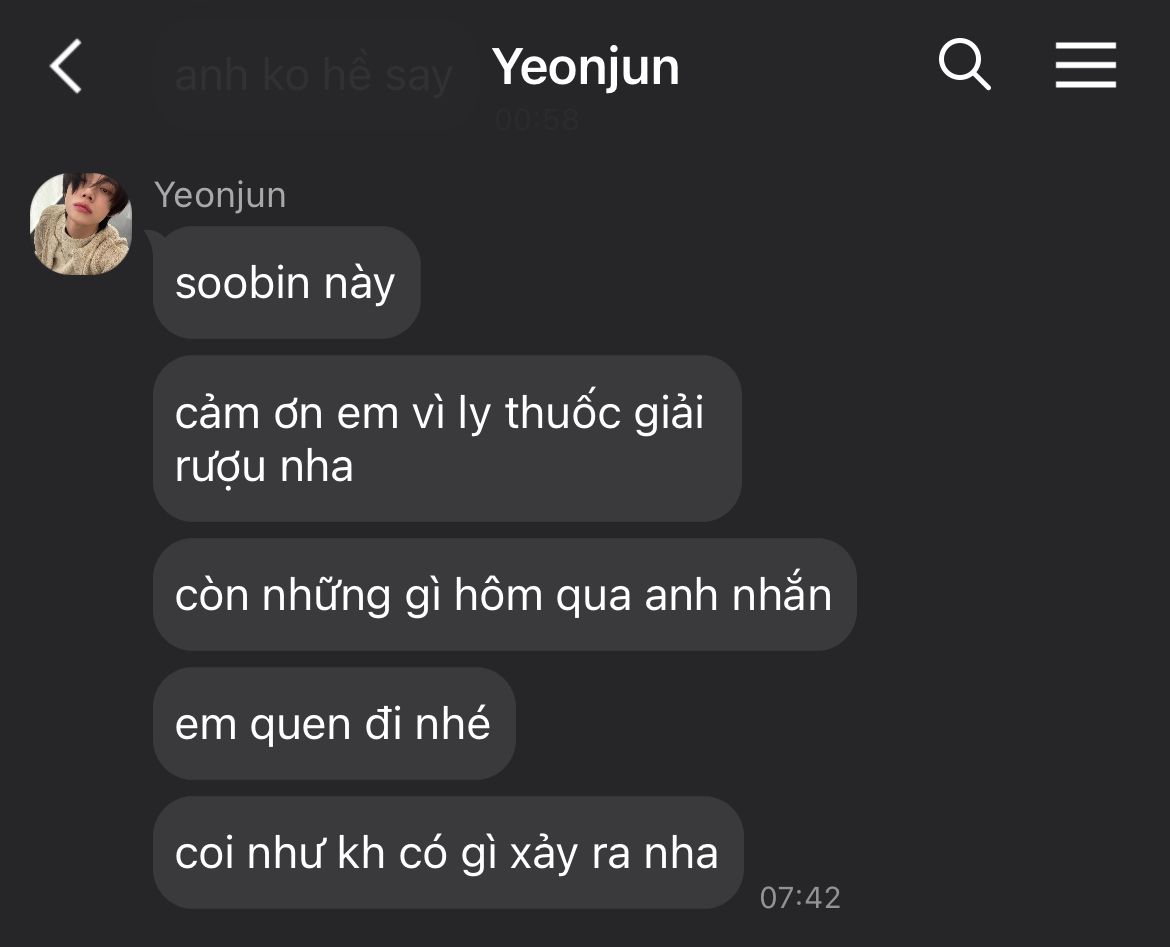Tap the words "giải rượu nha" in bubble

[439, 440]
